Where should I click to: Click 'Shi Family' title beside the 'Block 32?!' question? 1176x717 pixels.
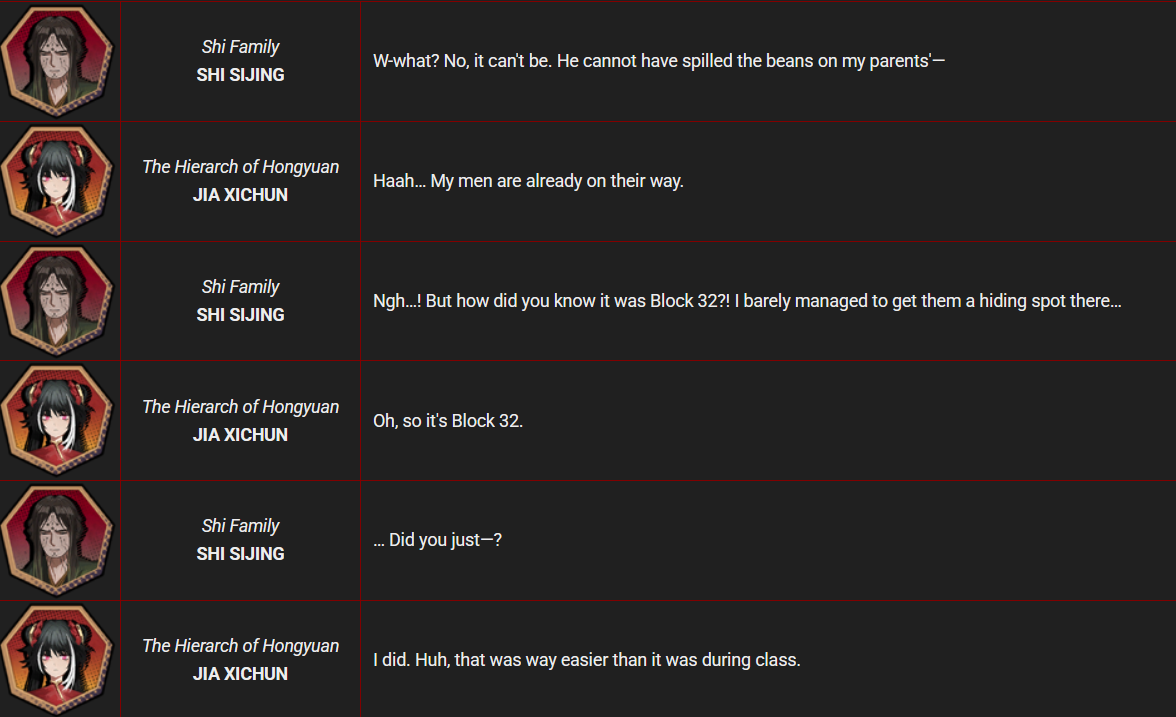coord(240,287)
